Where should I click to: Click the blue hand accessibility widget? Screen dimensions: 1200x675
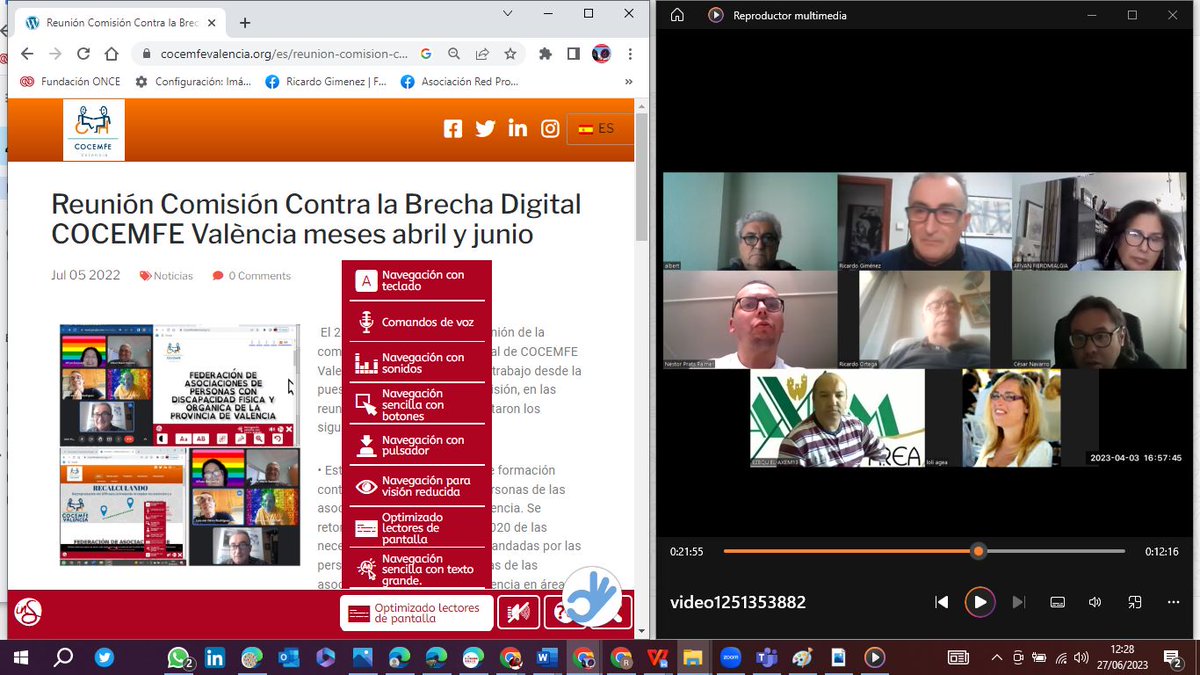(x=593, y=596)
